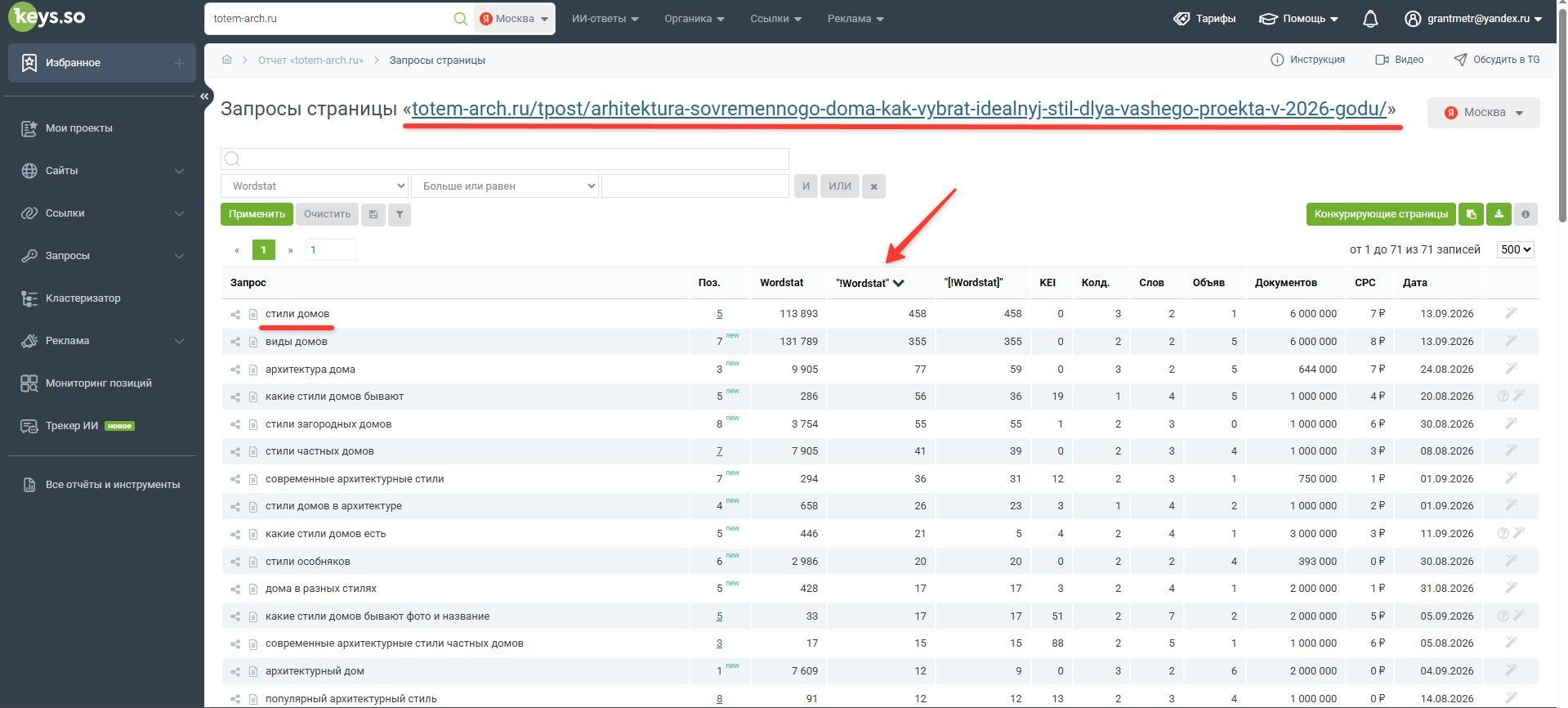Image resolution: width=1568 pixels, height=708 pixels.
Task: Open Москва region dropdown in search bar
Action: click(x=514, y=19)
